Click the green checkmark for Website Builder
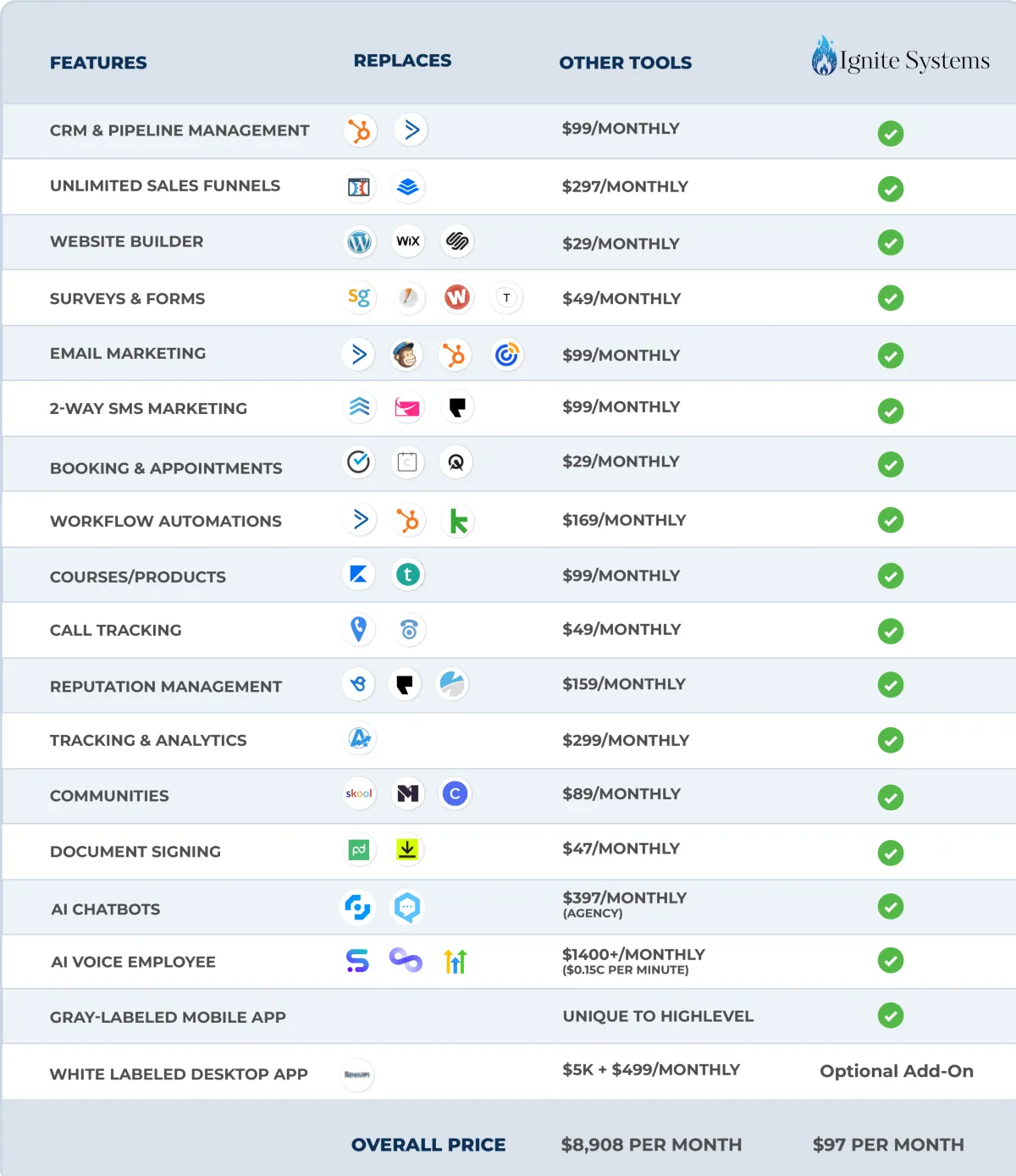The width and height of the screenshot is (1016, 1176). (891, 243)
